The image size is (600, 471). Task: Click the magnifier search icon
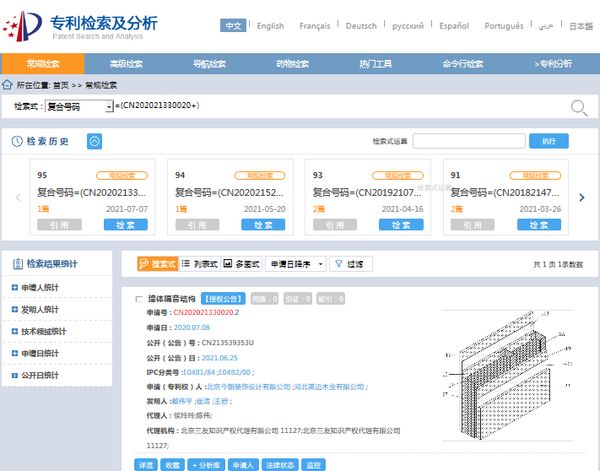[x=578, y=108]
